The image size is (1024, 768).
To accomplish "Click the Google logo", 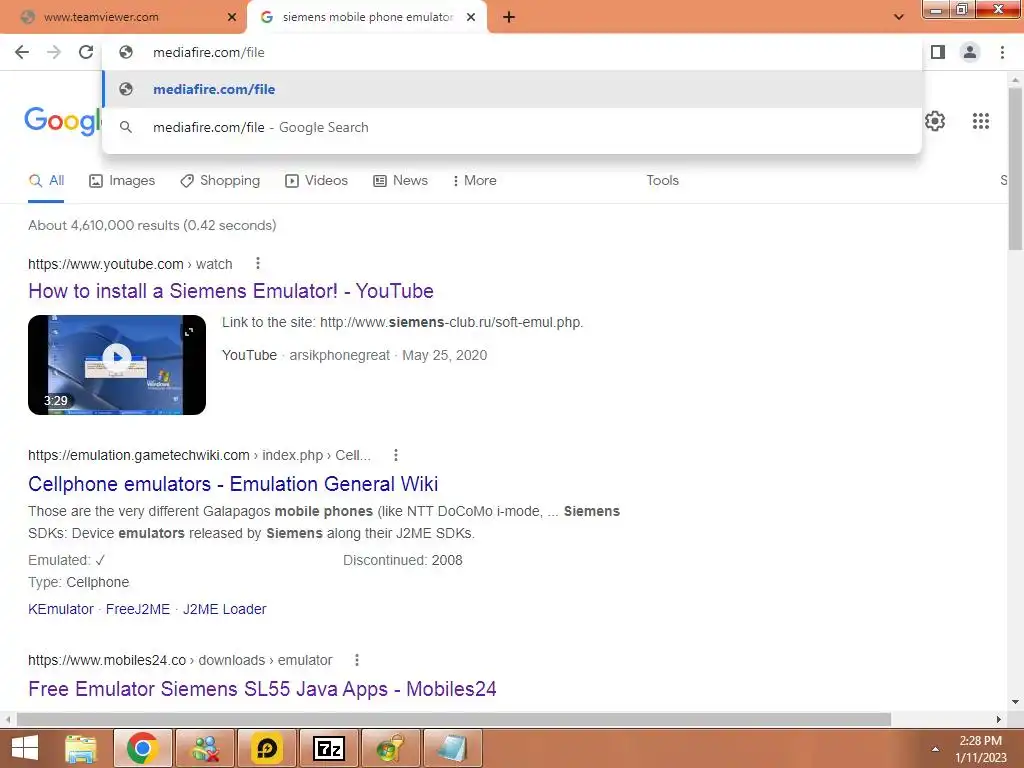I will [x=63, y=121].
